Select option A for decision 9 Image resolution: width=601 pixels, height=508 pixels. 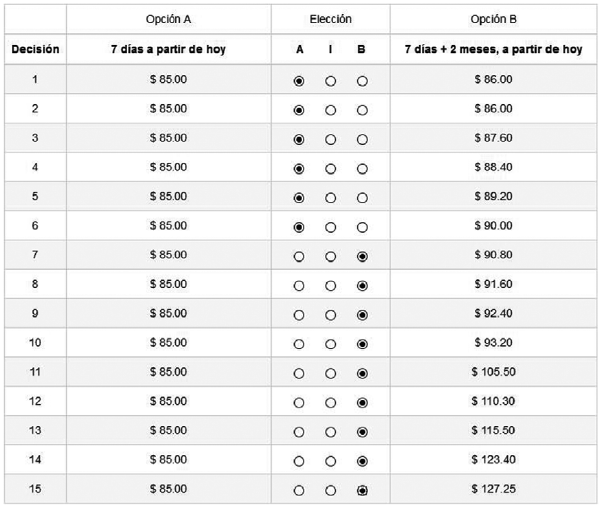point(299,315)
